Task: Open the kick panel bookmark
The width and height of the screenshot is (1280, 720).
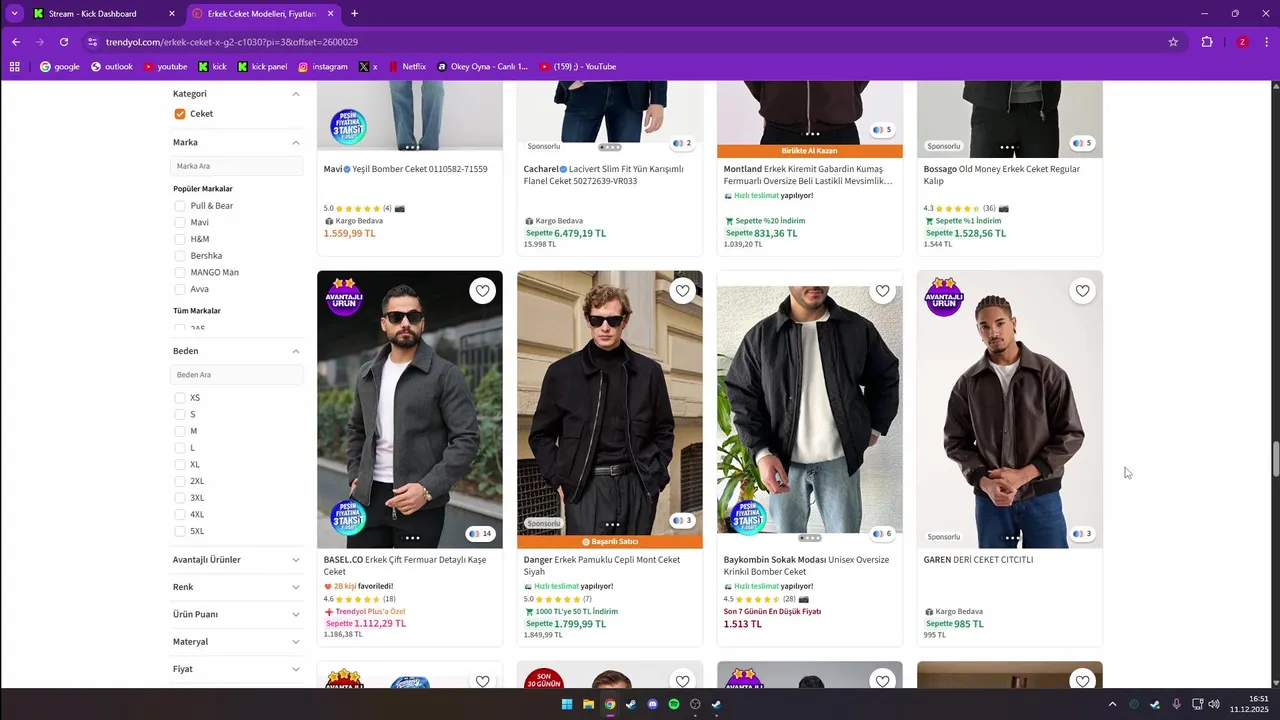Action: coord(262,67)
